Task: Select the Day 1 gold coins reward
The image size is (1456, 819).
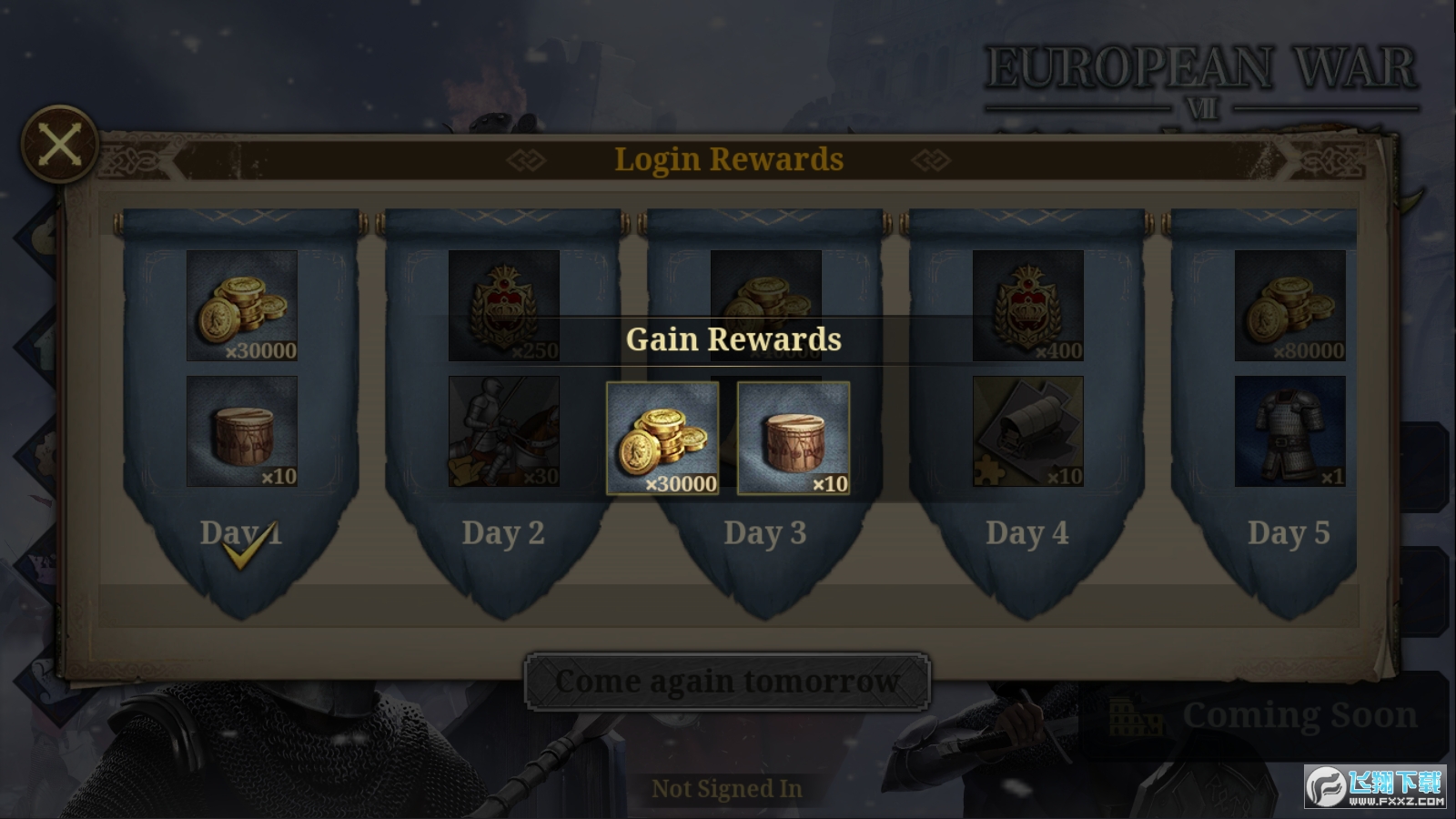Action: (242, 306)
